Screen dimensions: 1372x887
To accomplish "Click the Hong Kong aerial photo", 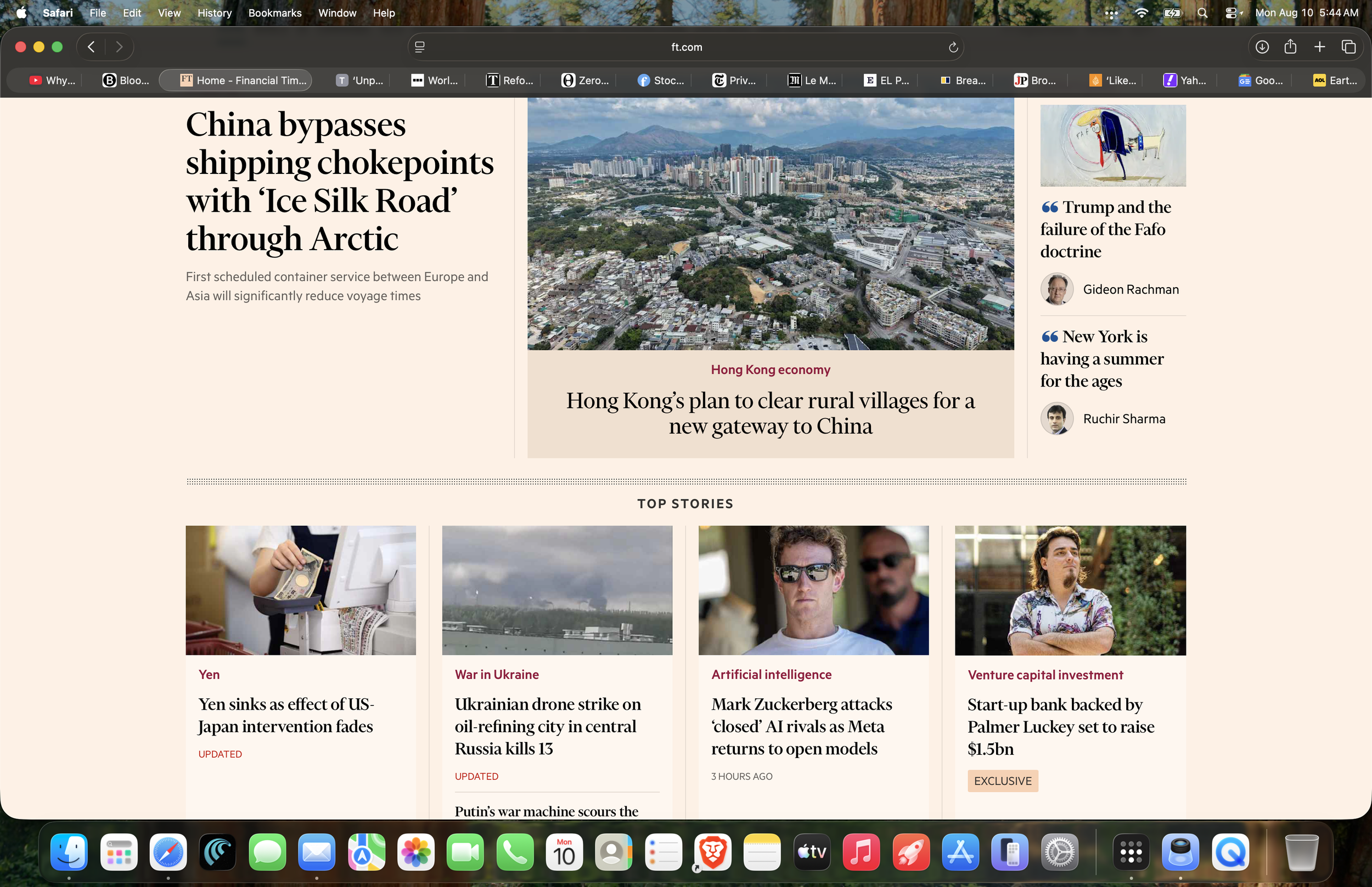I will (x=771, y=224).
